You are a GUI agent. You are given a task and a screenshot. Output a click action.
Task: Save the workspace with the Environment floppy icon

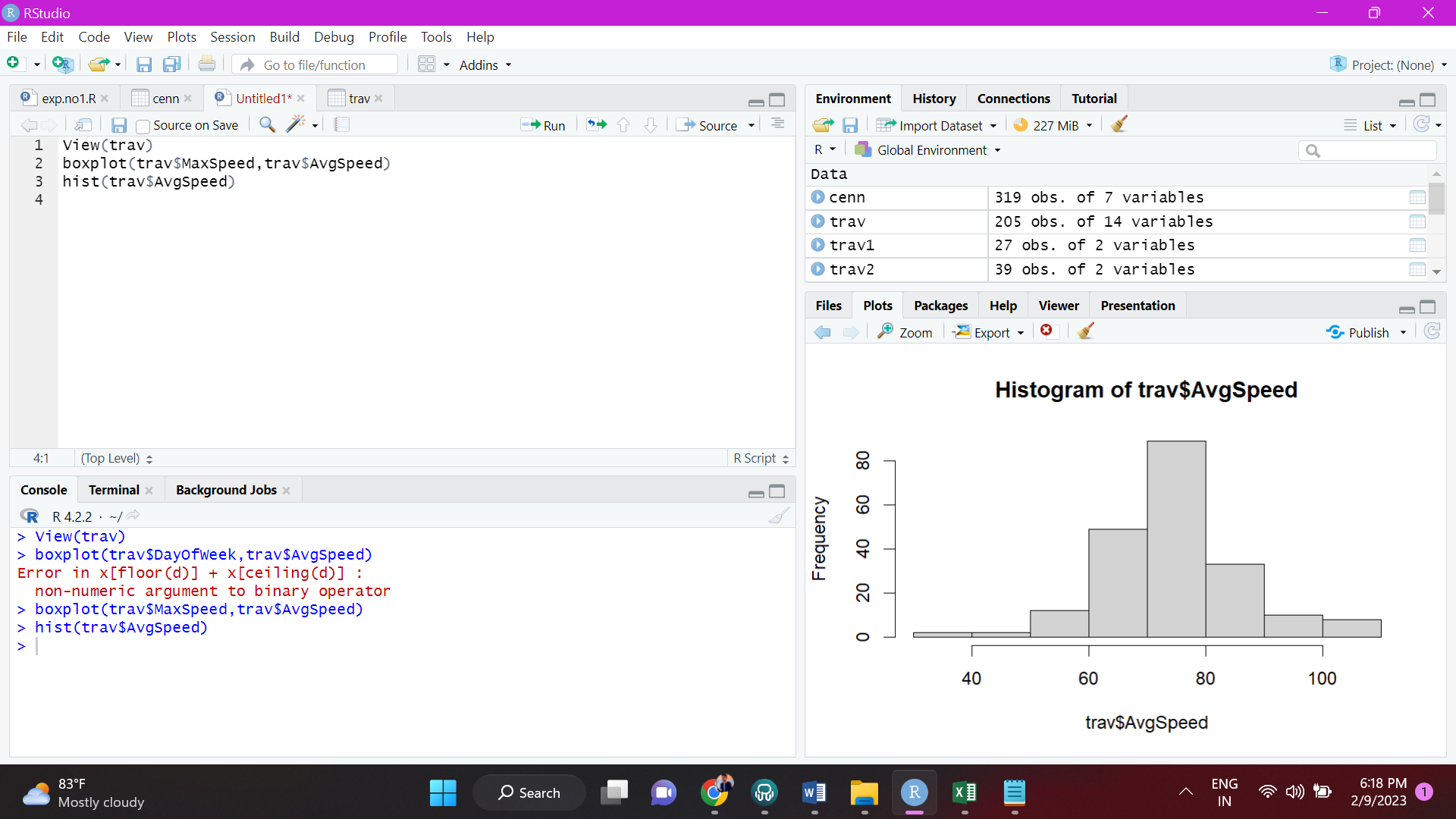coord(850,124)
